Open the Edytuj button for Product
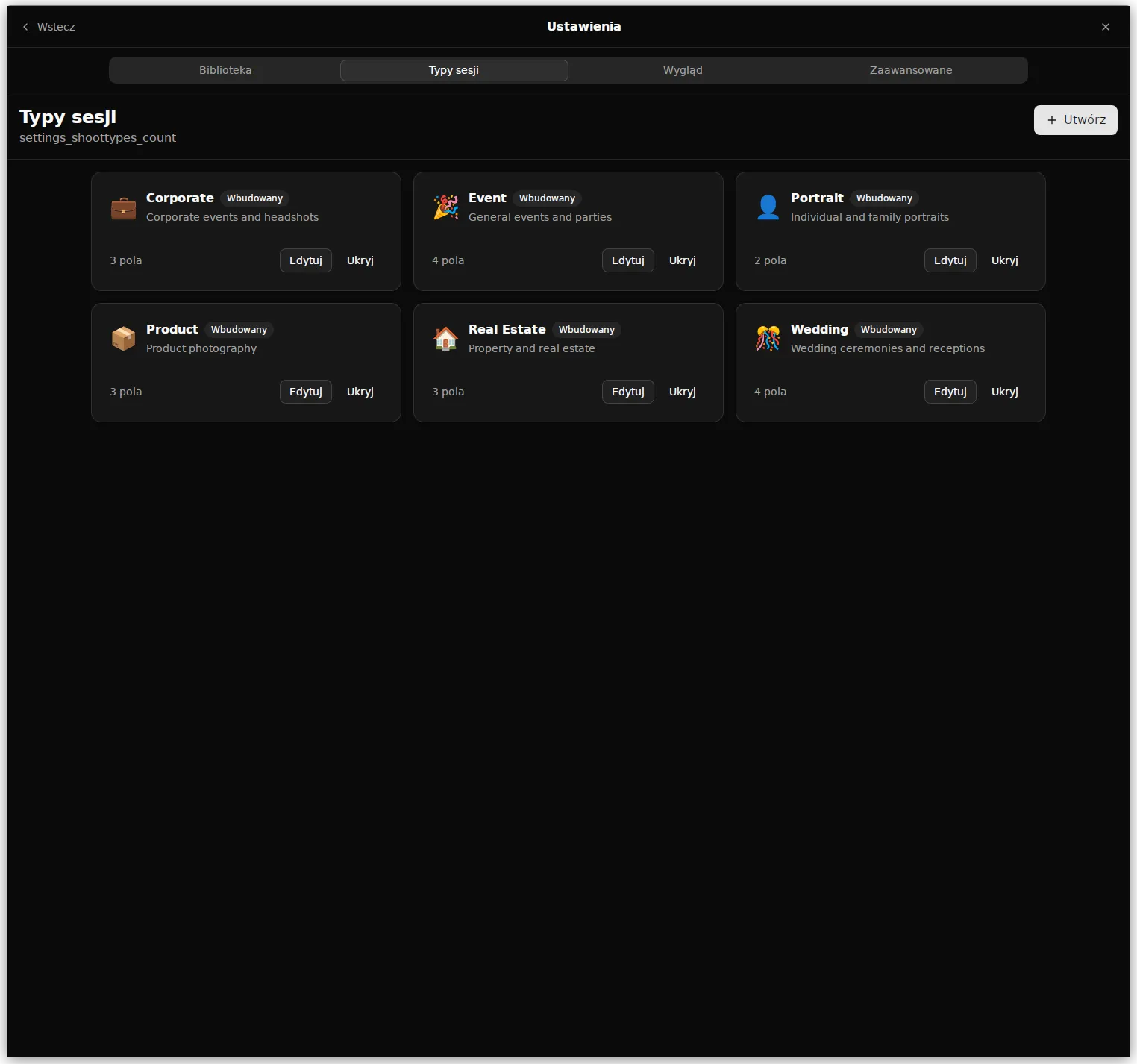1137x1064 pixels. click(306, 392)
